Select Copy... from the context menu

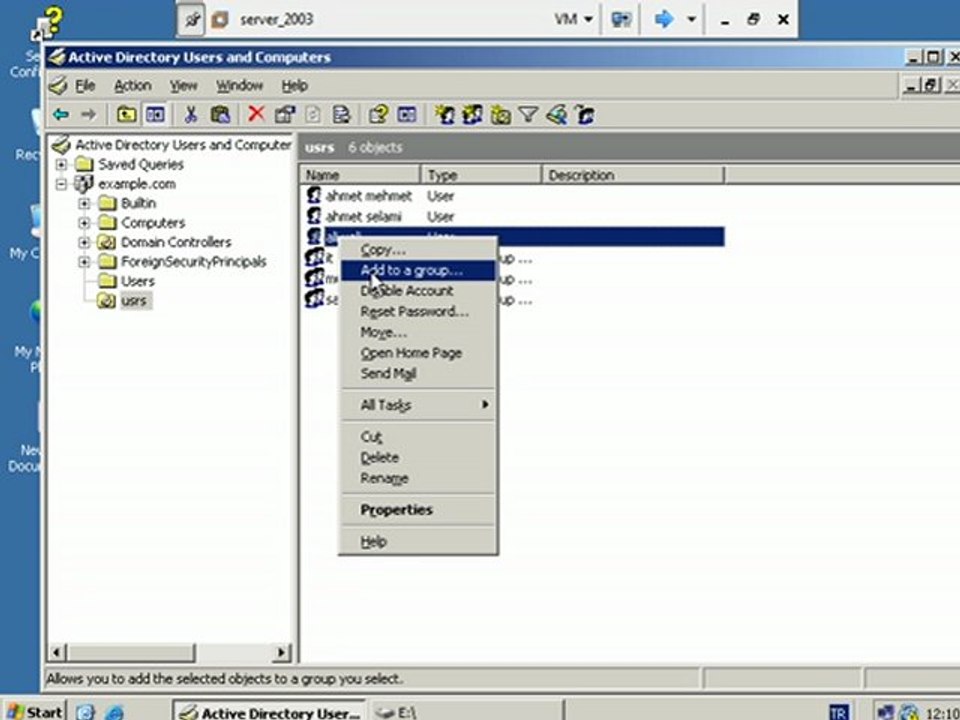tap(419, 250)
